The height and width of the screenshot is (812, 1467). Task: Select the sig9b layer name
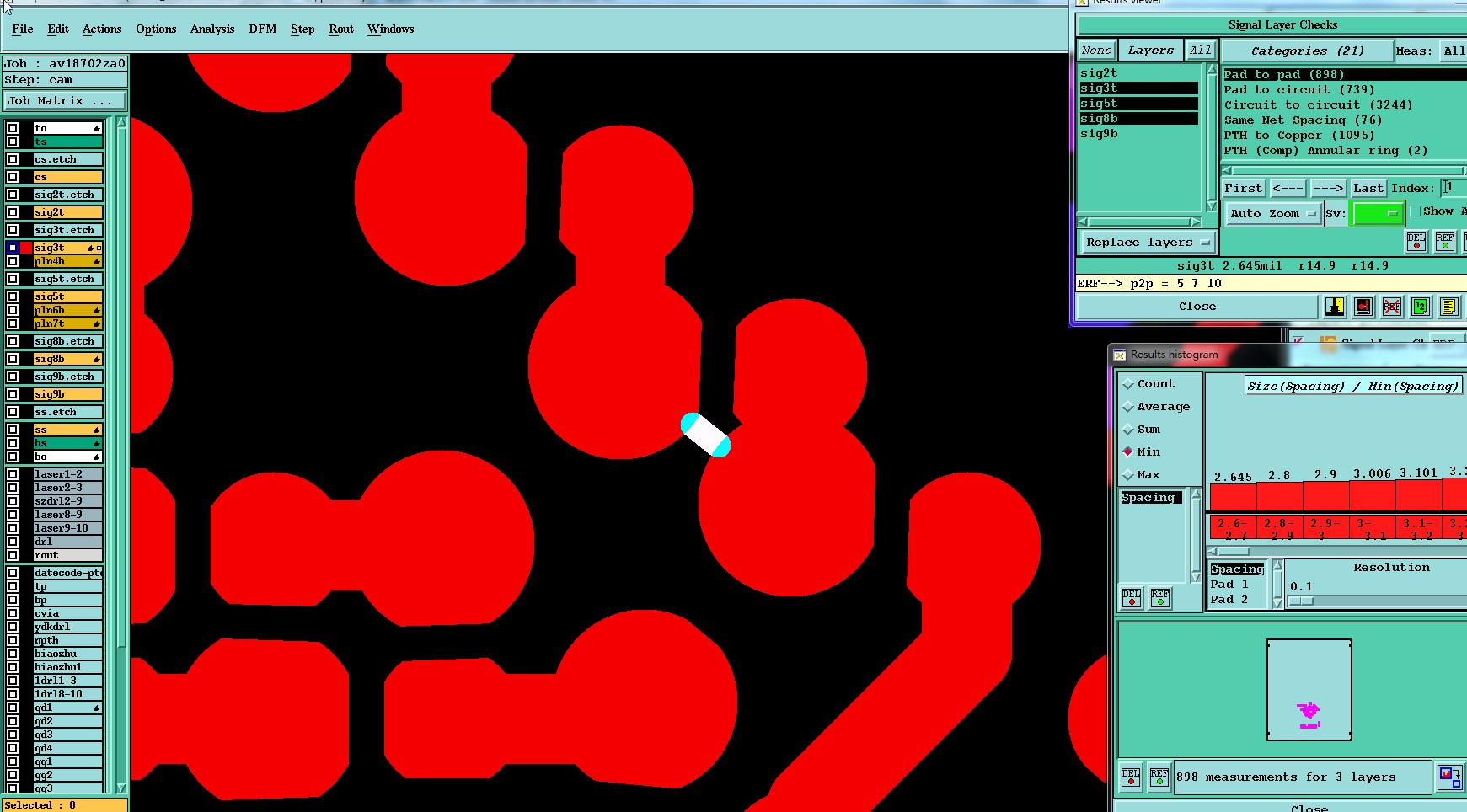(67, 394)
